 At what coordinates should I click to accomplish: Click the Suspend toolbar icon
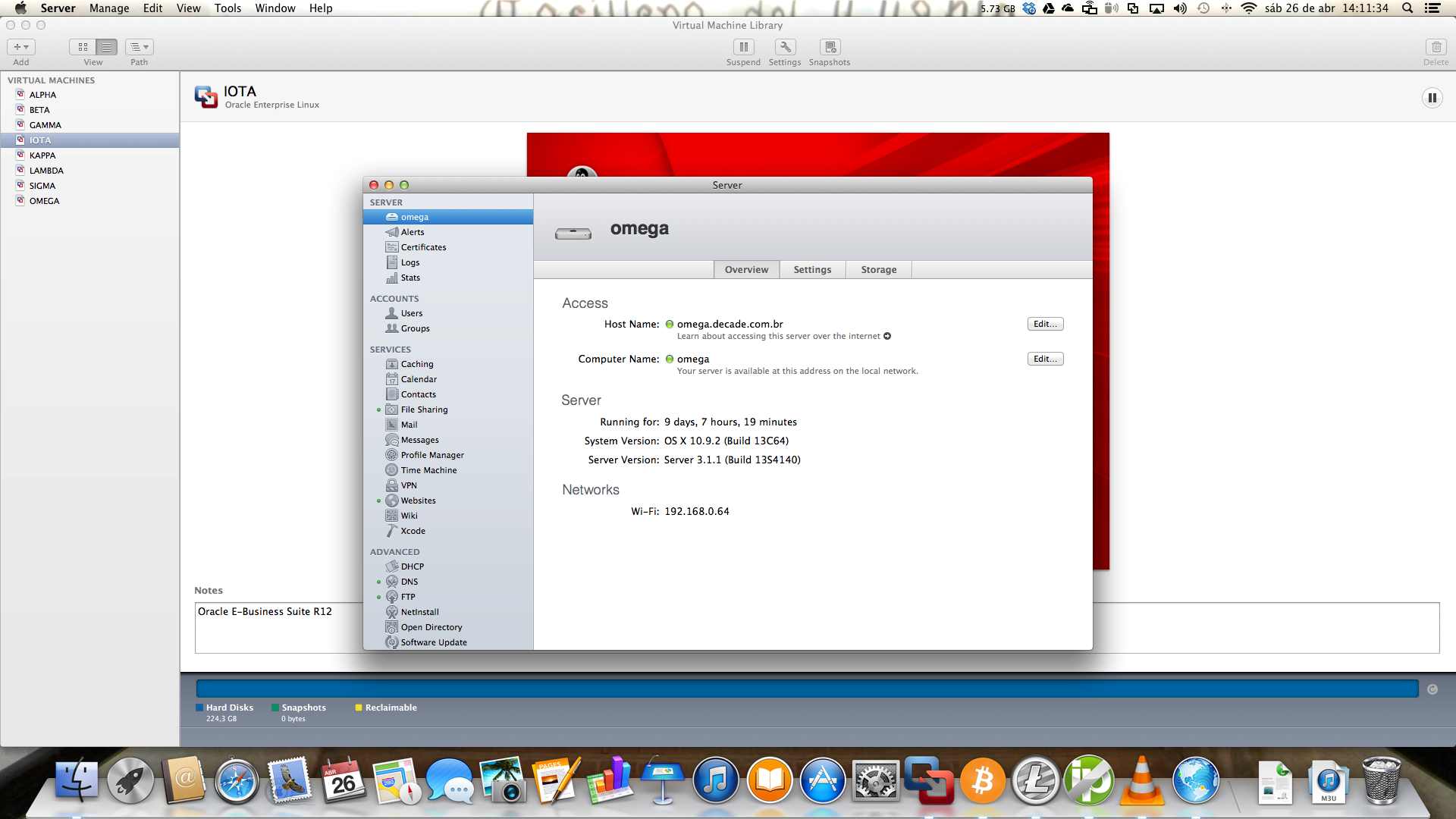point(743,47)
